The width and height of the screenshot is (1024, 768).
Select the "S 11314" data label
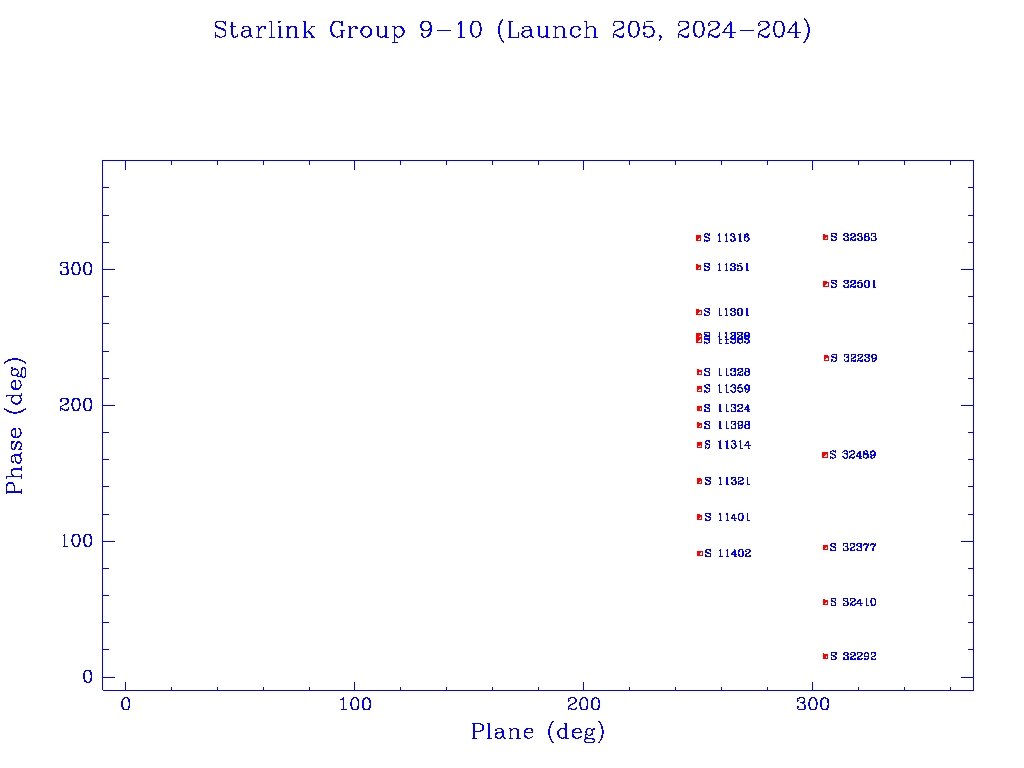click(x=728, y=445)
